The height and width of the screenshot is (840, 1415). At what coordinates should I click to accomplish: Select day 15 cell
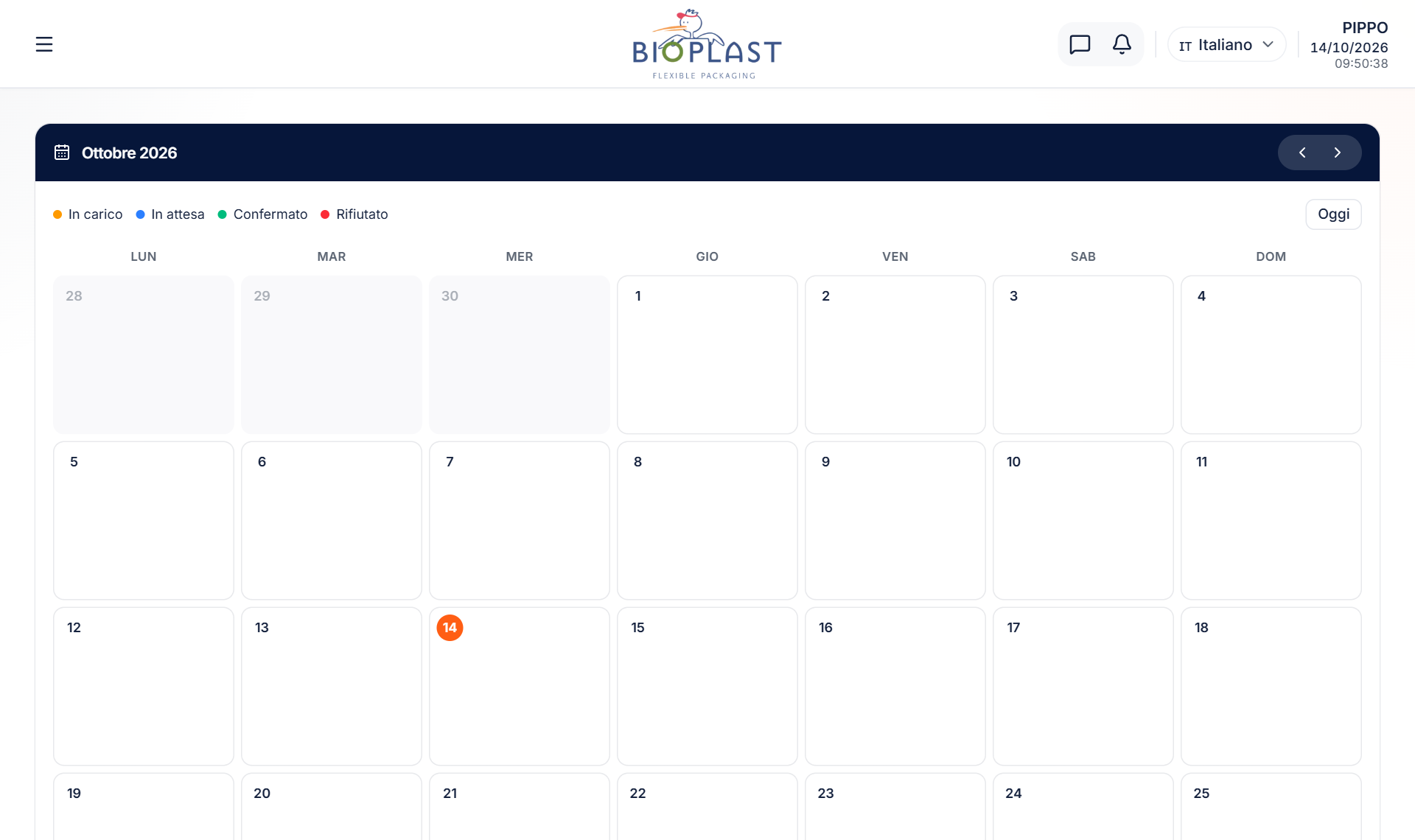(707, 686)
